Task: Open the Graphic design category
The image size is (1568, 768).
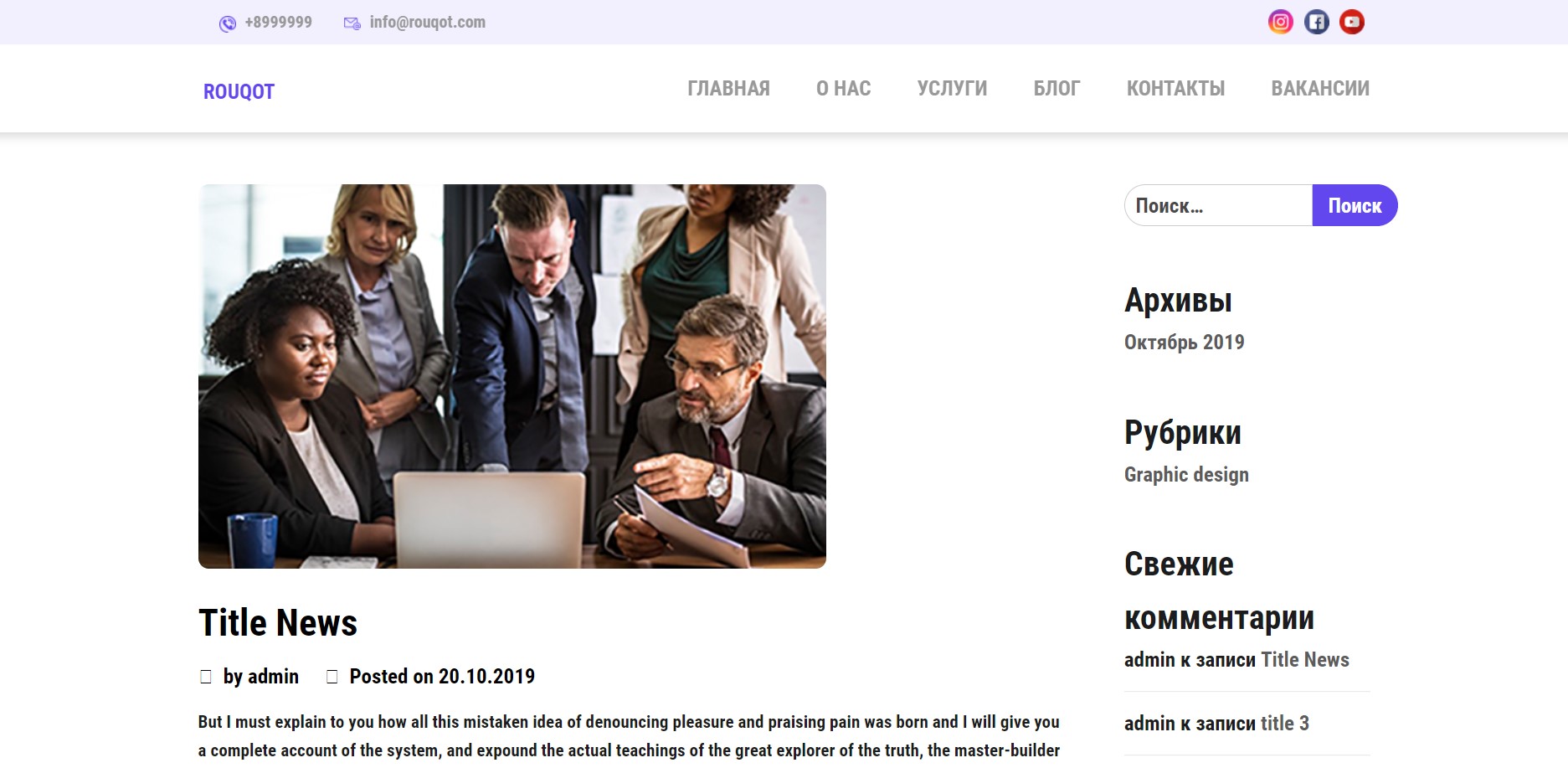Action: tap(1186, 475)
